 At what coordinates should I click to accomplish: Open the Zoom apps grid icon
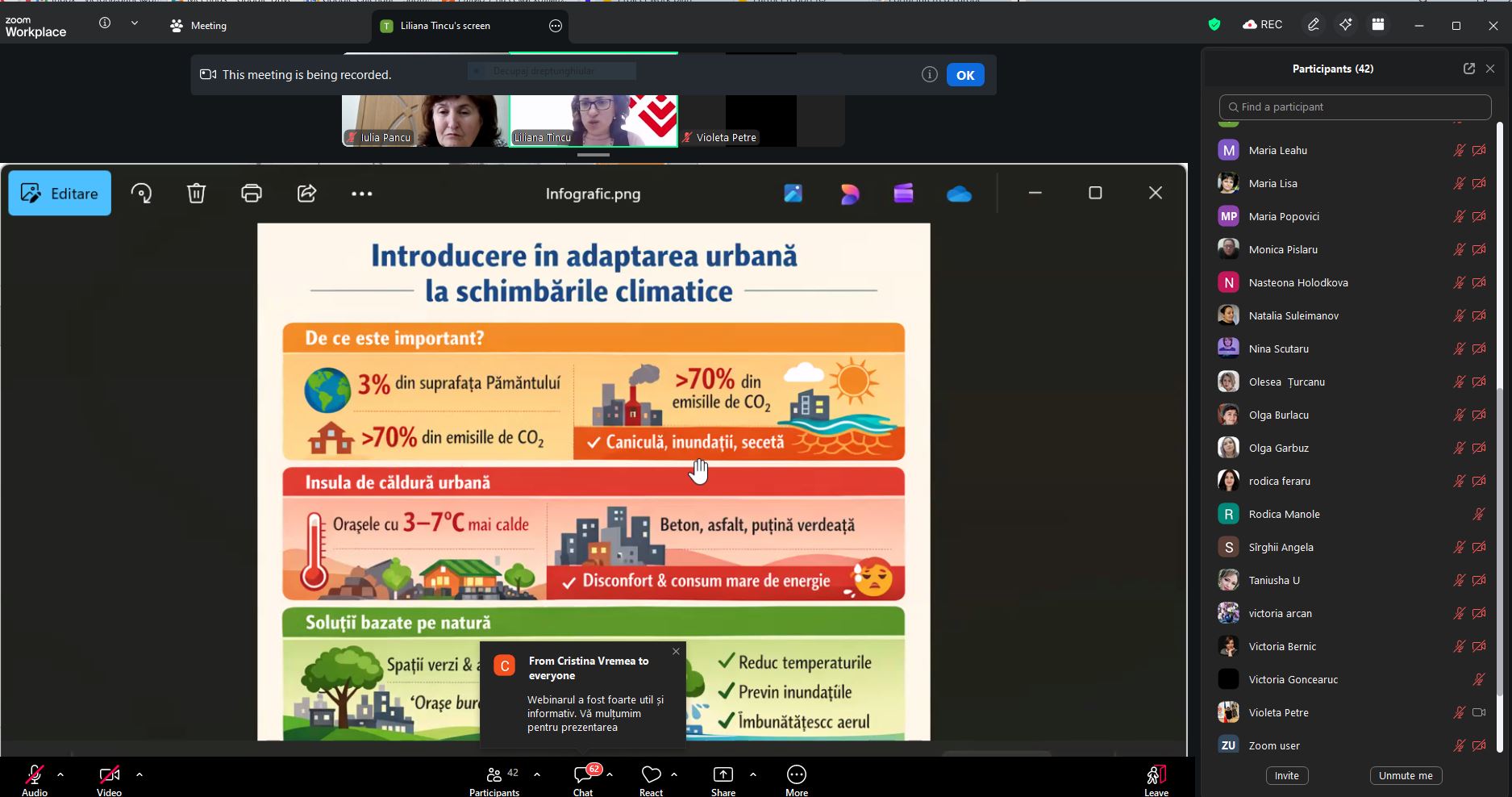(x=1378, y=25)
